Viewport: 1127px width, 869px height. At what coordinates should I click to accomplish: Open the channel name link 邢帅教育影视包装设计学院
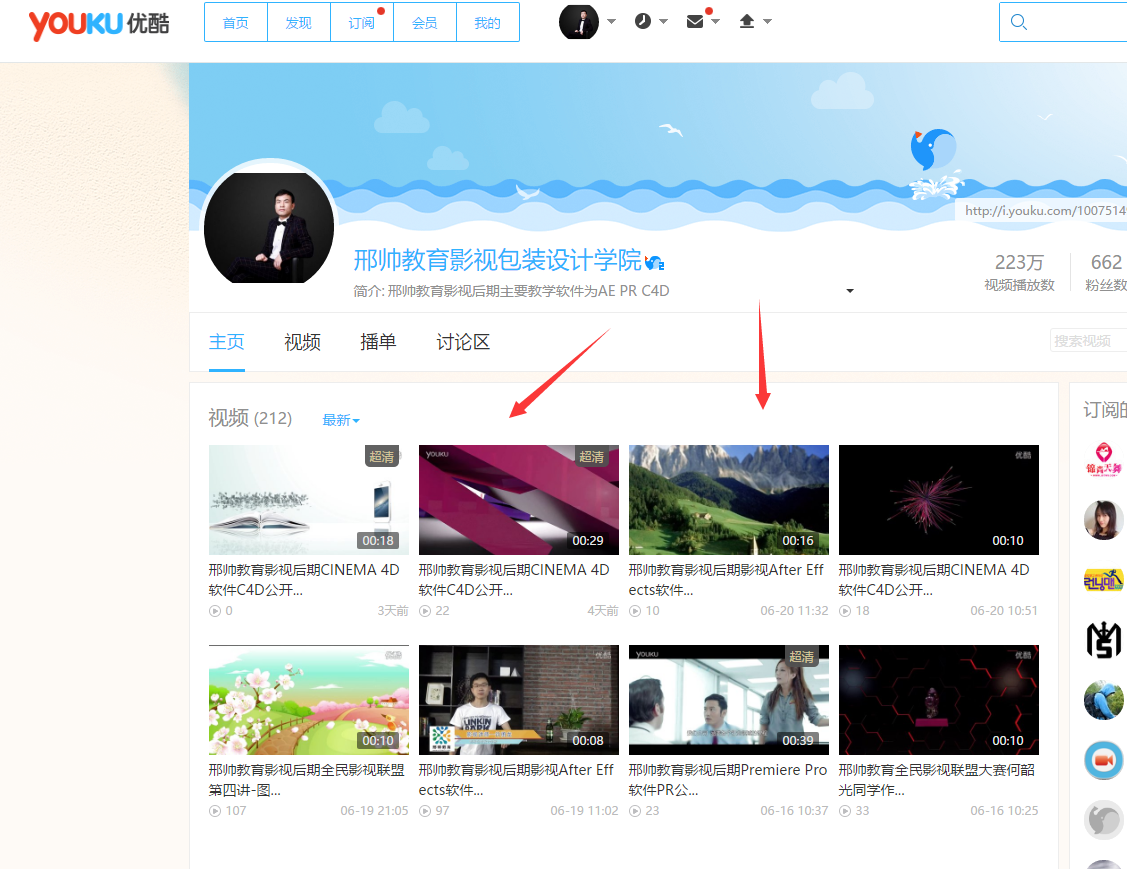497,260
